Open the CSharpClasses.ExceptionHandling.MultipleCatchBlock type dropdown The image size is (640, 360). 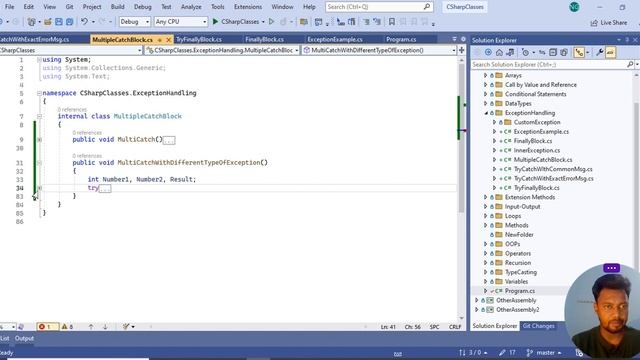point(223,50)
